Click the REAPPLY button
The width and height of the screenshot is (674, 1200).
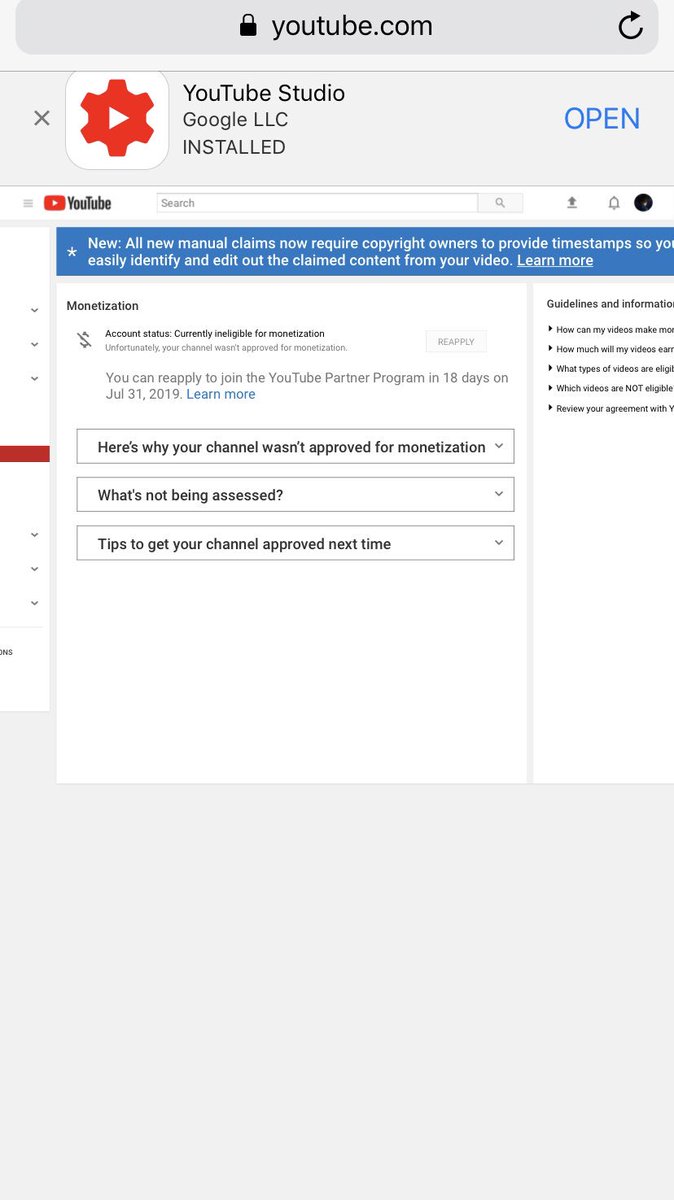pos(456,342)
